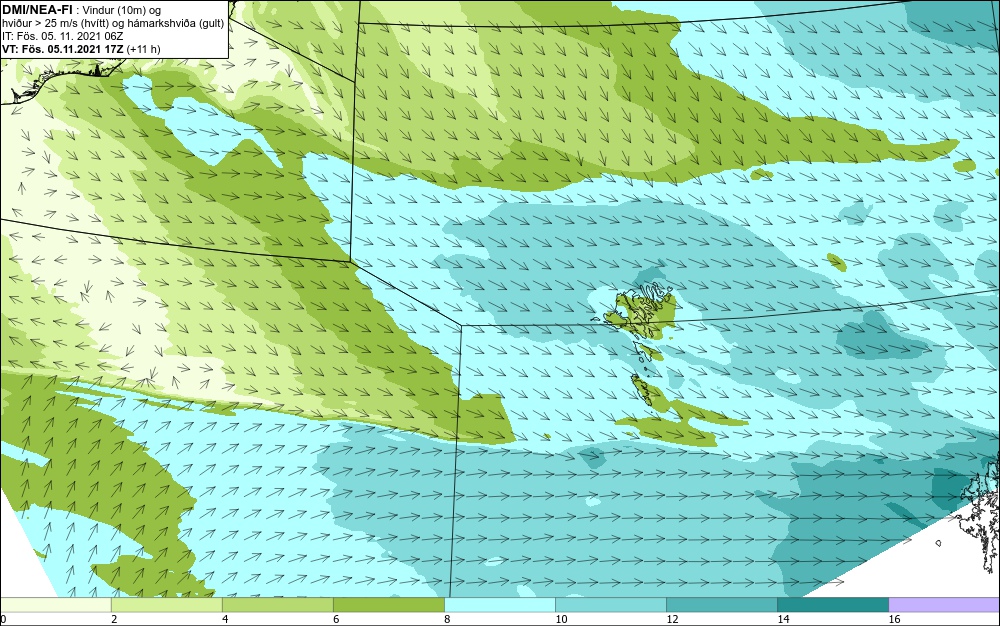Click the 'hviður > 25 m/s' description line
The width and height of the screenshot is (1000, 626).
coord(113,23)
